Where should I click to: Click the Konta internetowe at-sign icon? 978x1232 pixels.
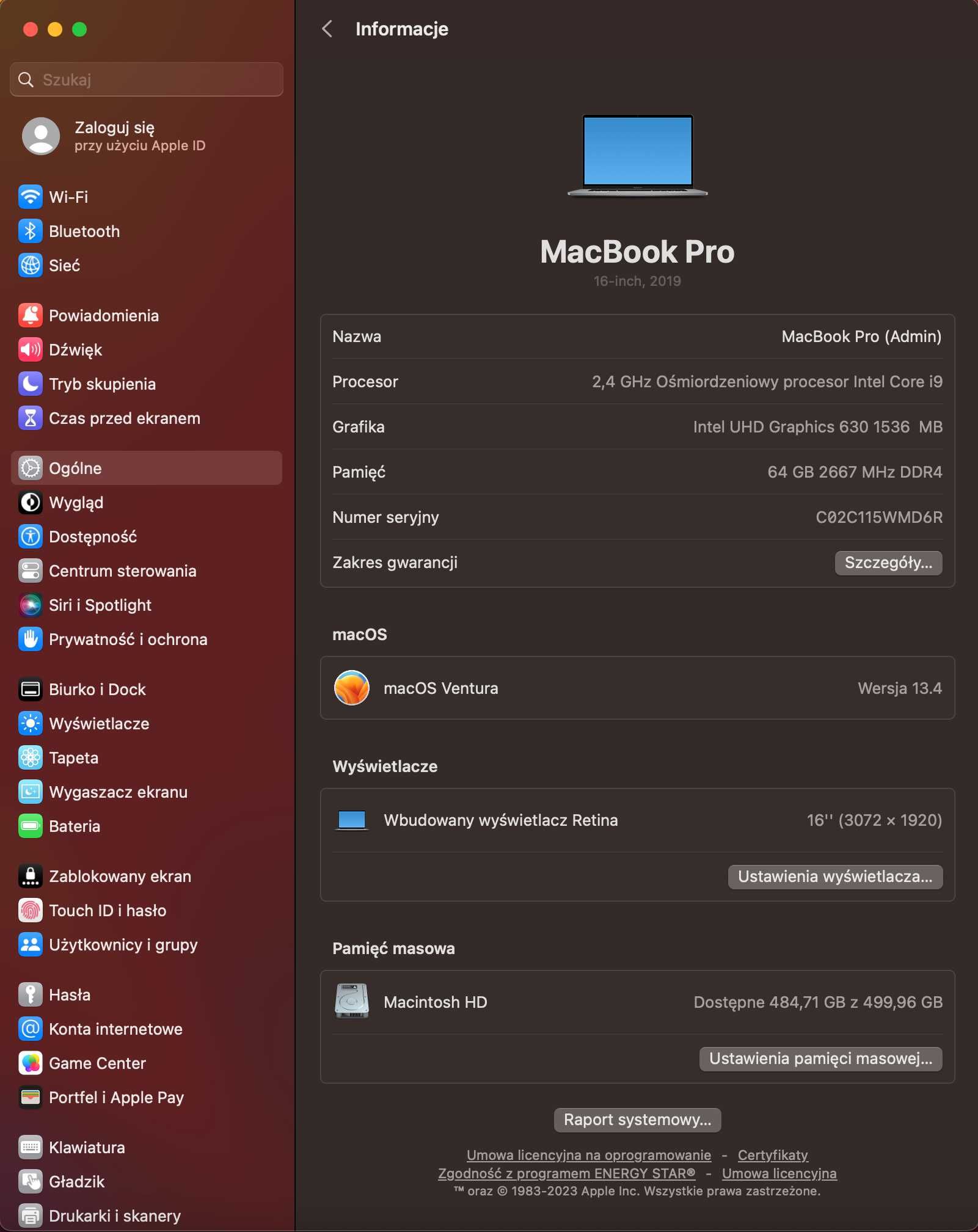coord(31,1029)
